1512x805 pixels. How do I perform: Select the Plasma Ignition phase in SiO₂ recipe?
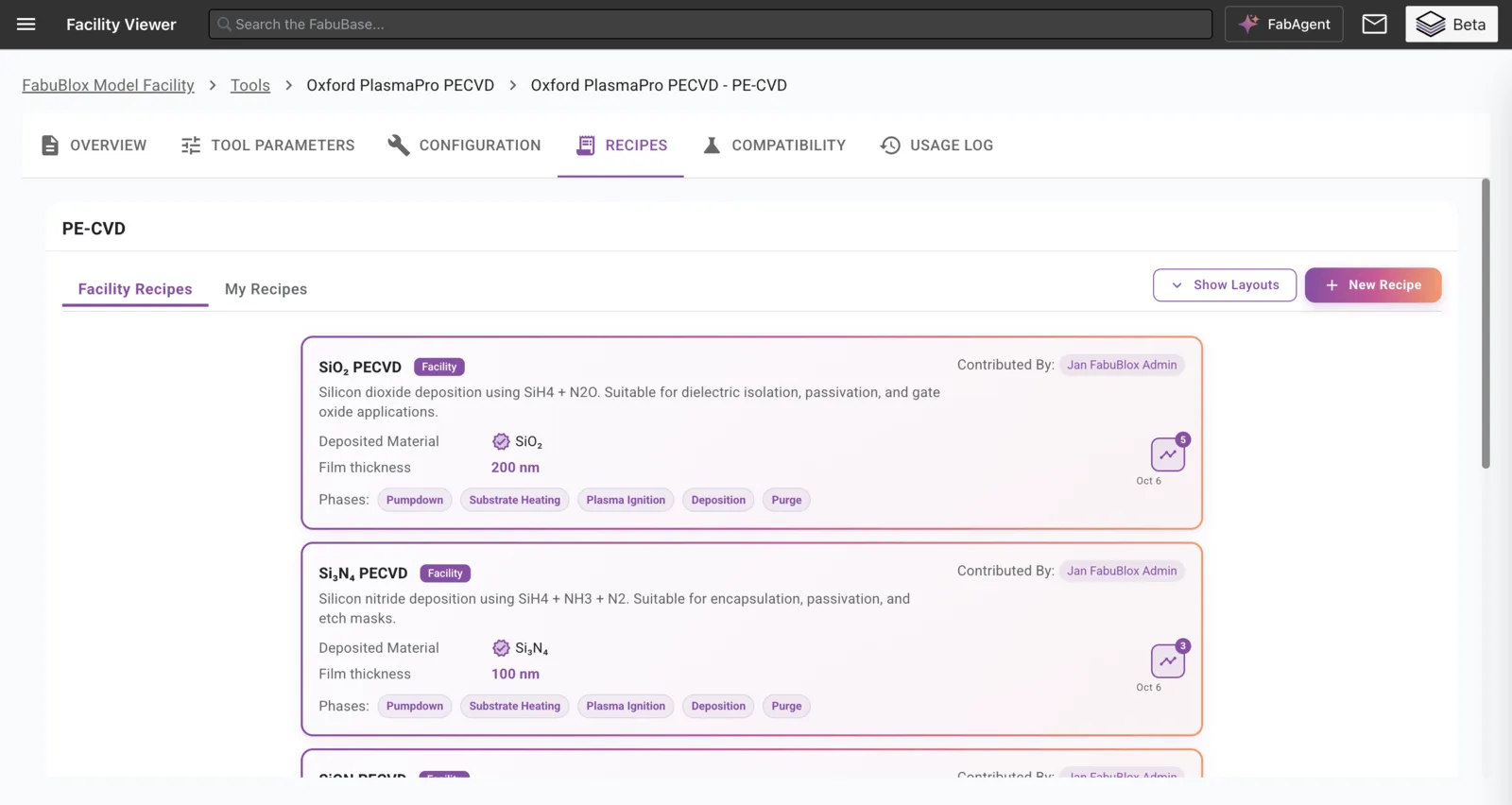click(626, 500)
